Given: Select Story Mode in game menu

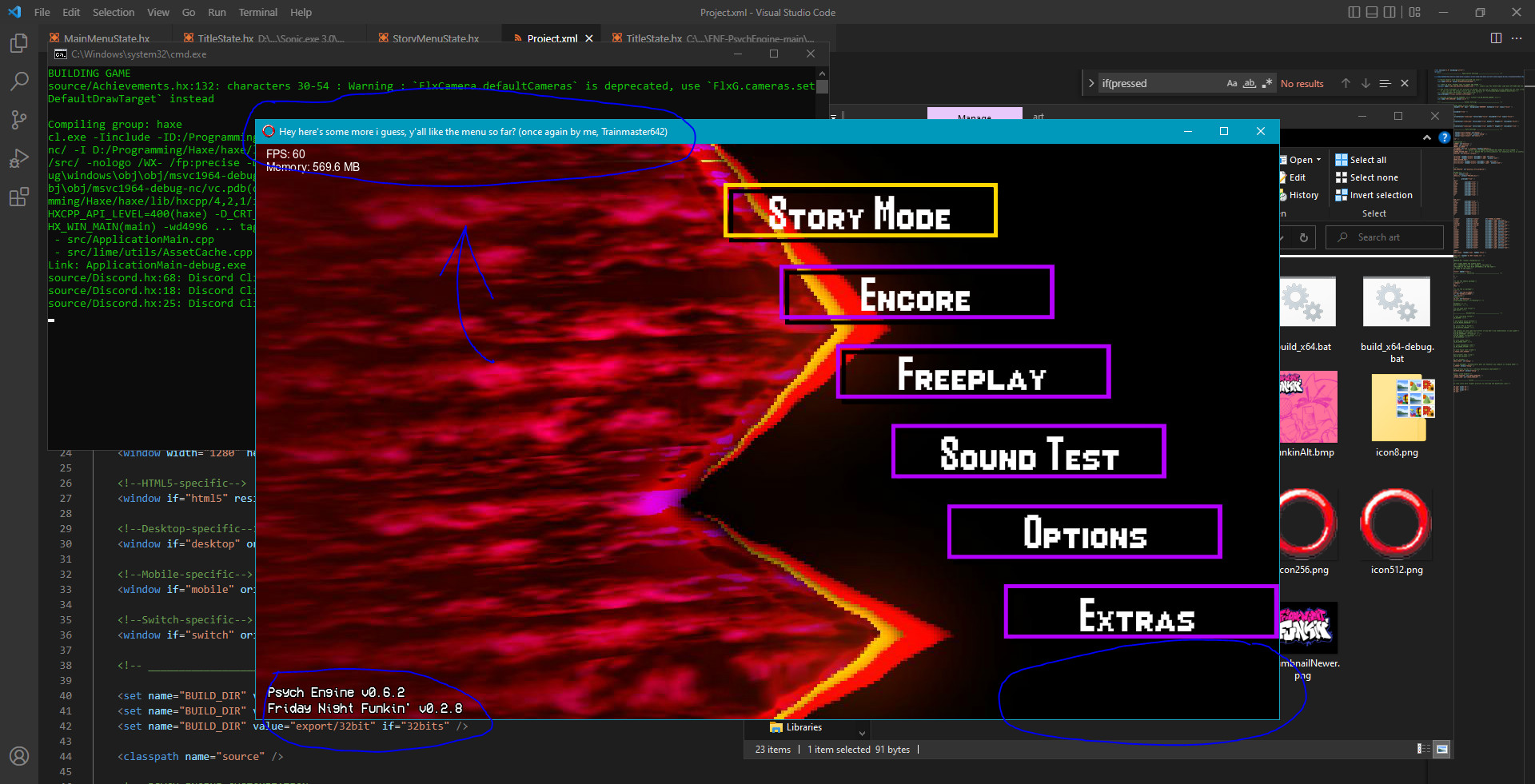Looking at the screenshot, I should pyautogui.click(x=860, y=211).
